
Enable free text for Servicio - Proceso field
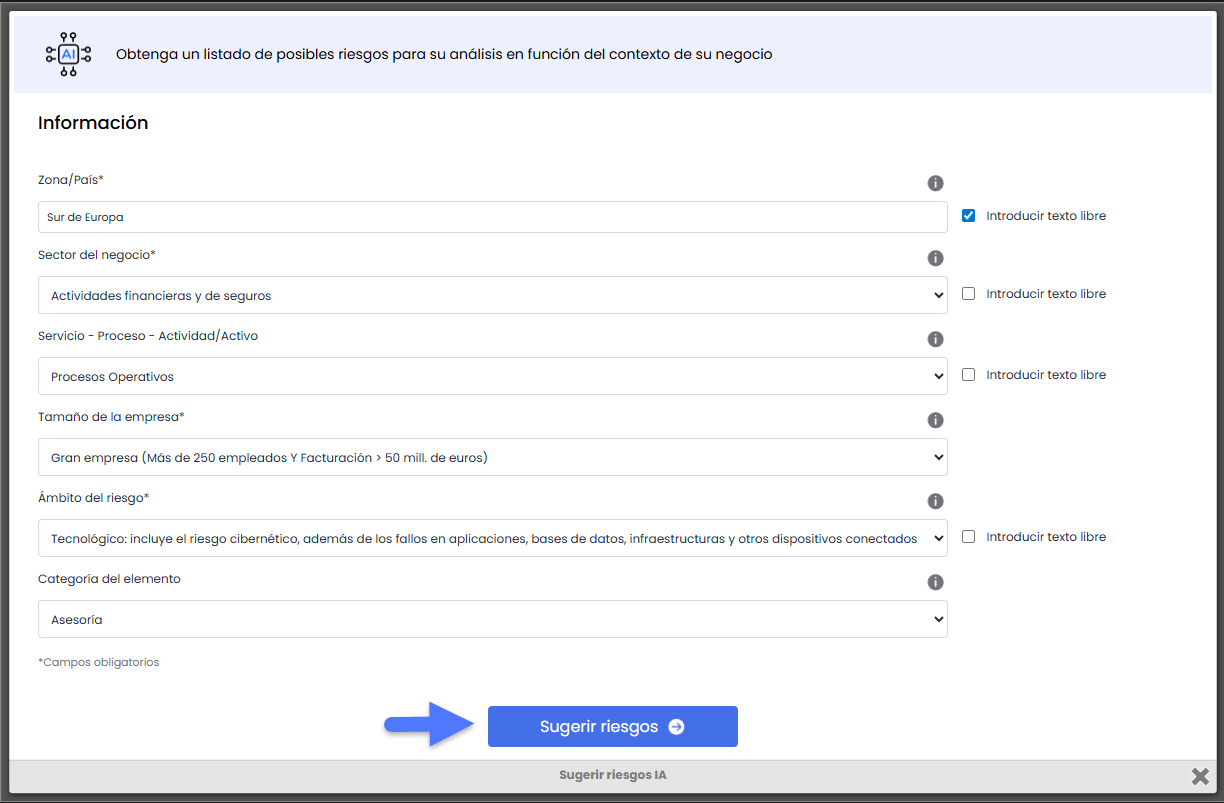(x=968, y=375)
